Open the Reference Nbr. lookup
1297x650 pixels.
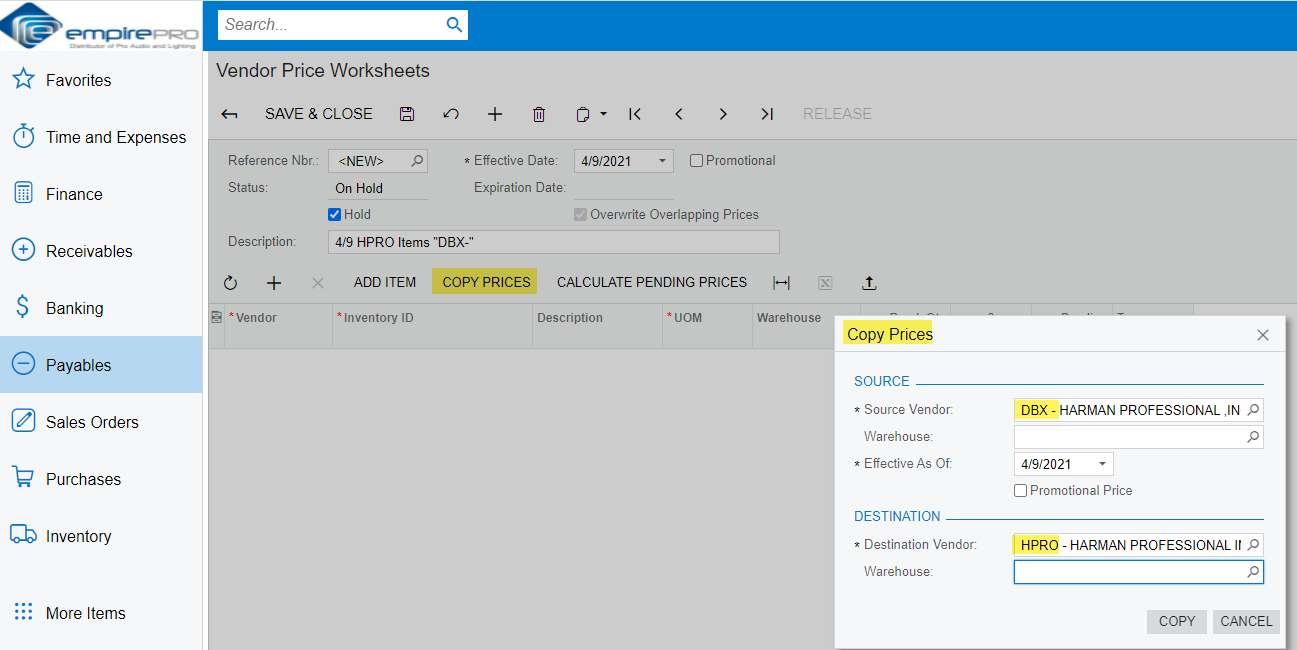click(418, 160)
